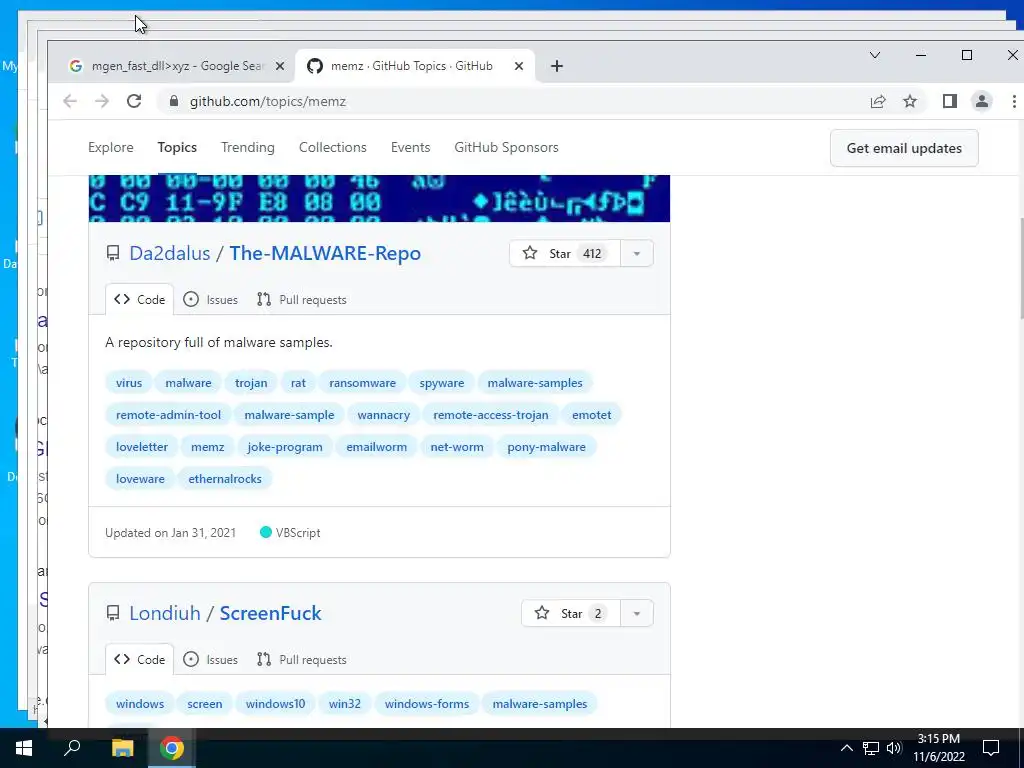The image size is (1024, 768).
Task: Click the trojan topic tag
Action: click(251, 383)
